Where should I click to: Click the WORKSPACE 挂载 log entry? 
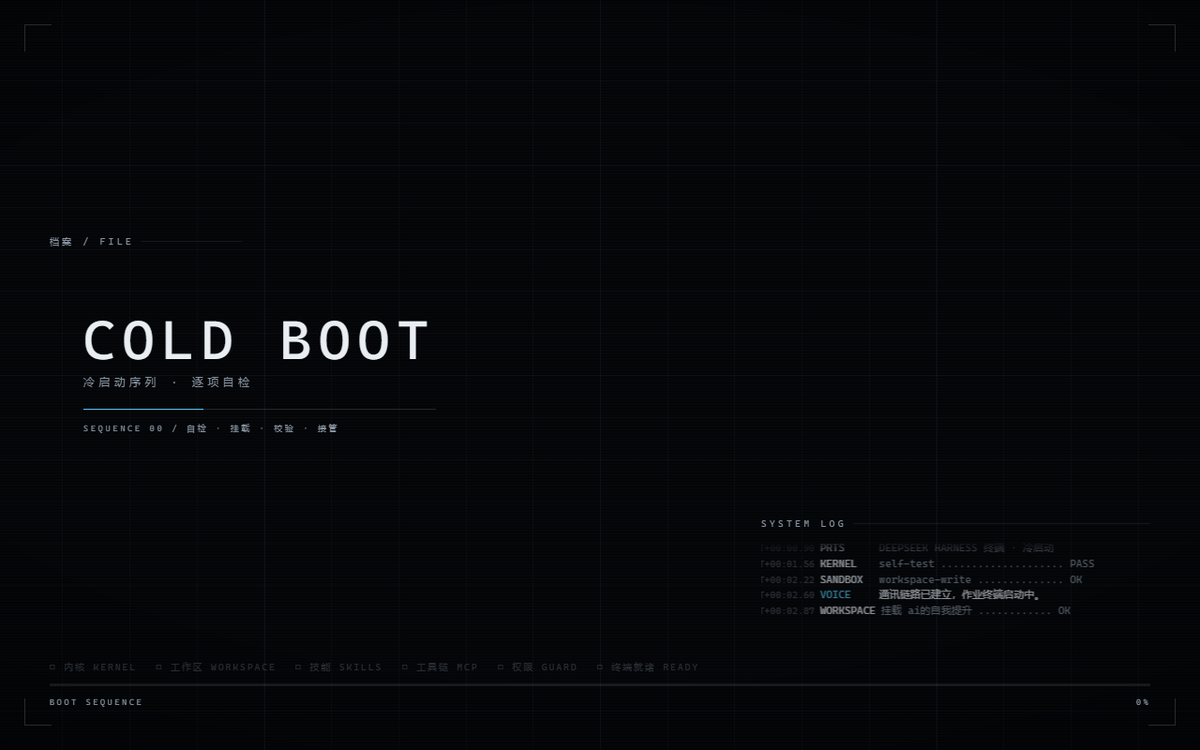point(916,610)
